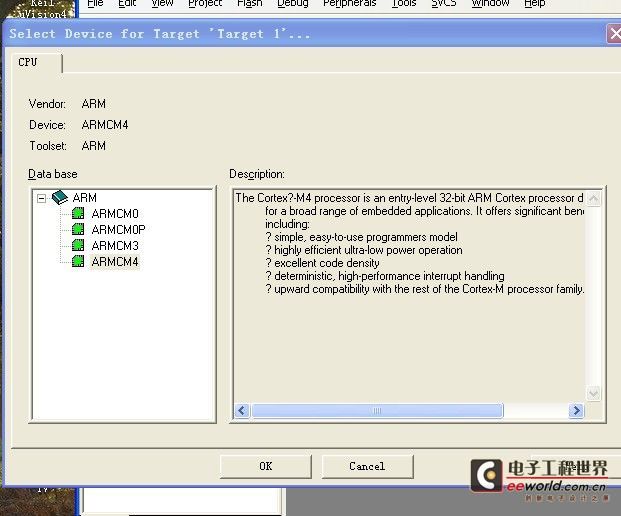Screen dimensions: 621x516
Task: Click the Data base label
Action: coord(53,174)
